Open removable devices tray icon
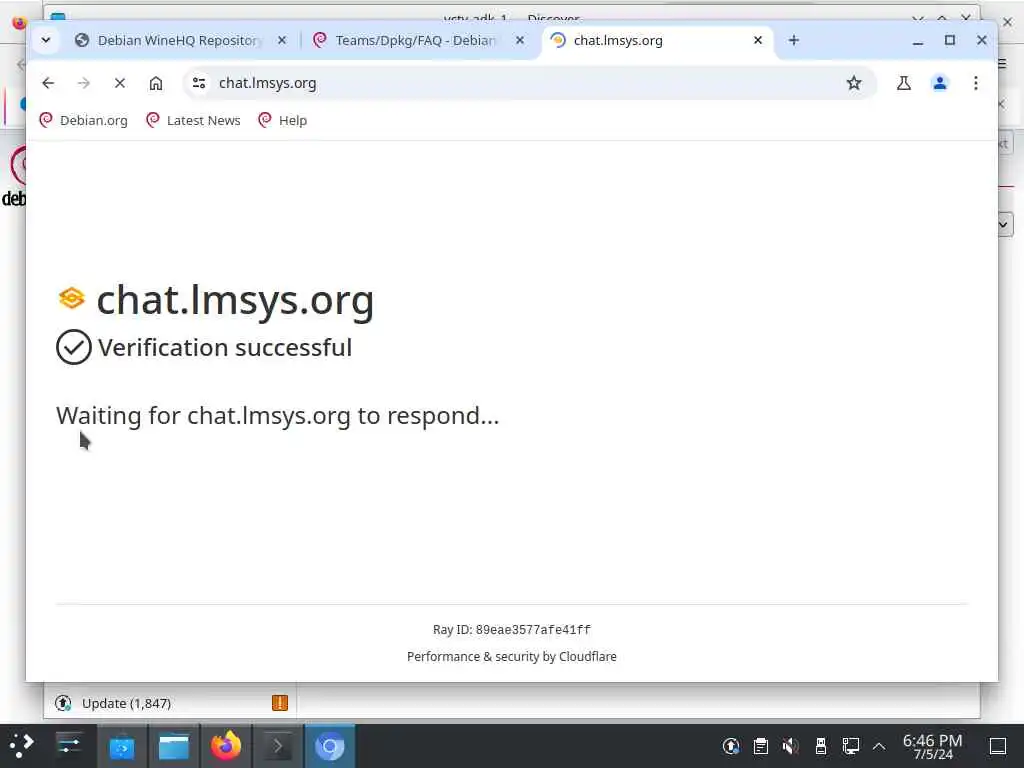 pyautogui.click(x=821, y=746)
